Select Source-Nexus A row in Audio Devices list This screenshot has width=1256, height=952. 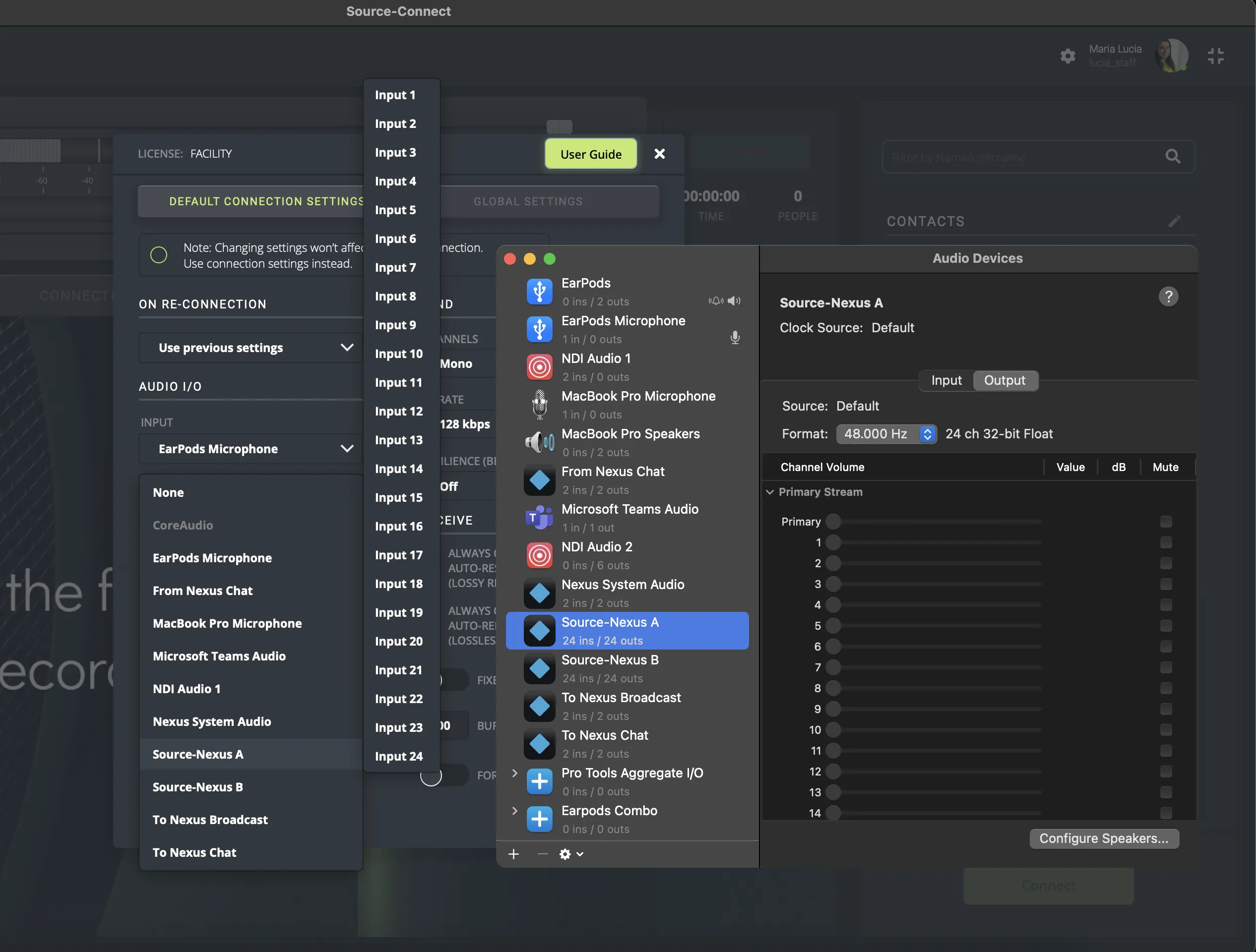click(627, 631)
